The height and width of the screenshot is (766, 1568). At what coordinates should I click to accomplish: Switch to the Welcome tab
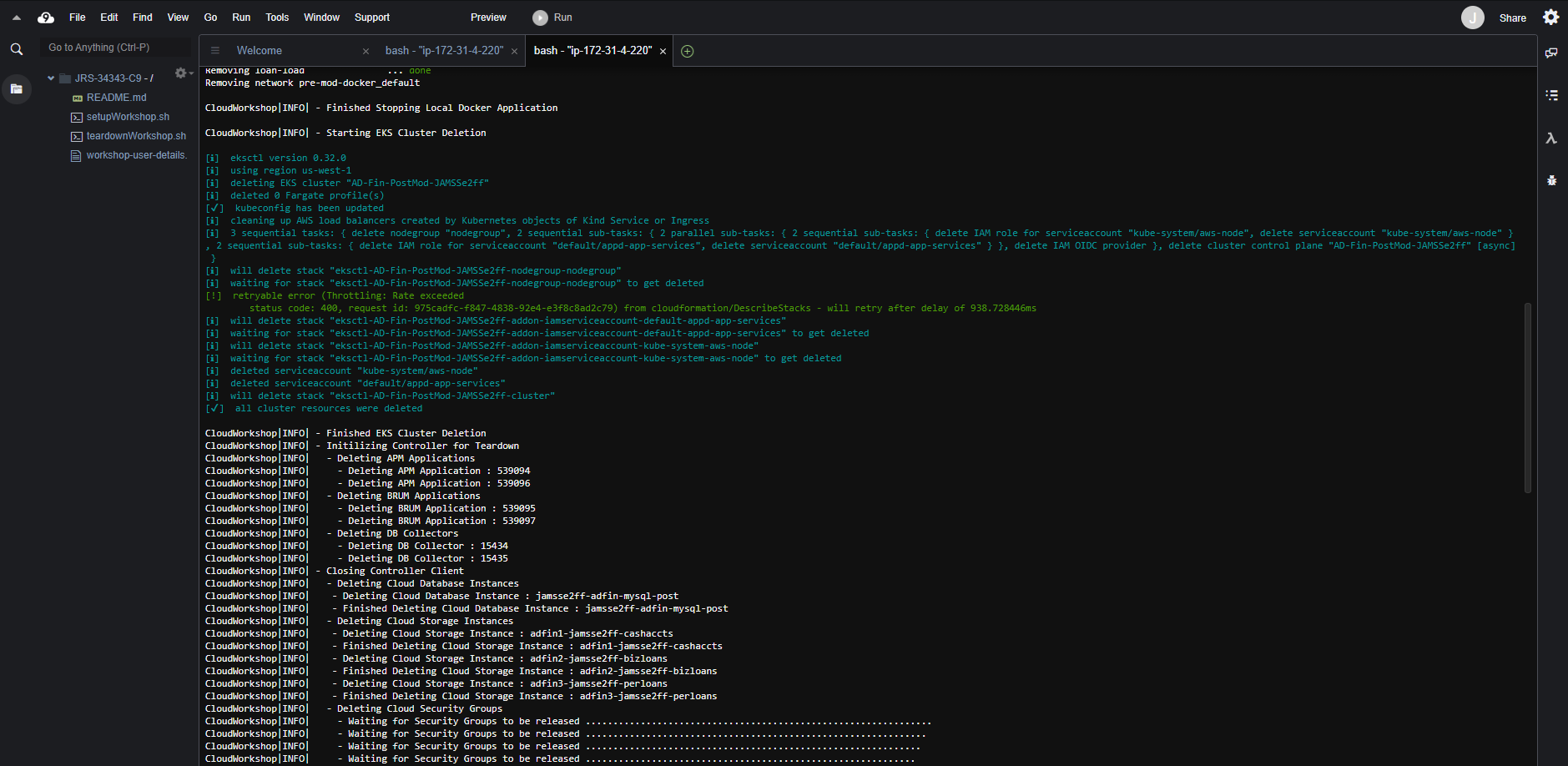coord(260,51)
